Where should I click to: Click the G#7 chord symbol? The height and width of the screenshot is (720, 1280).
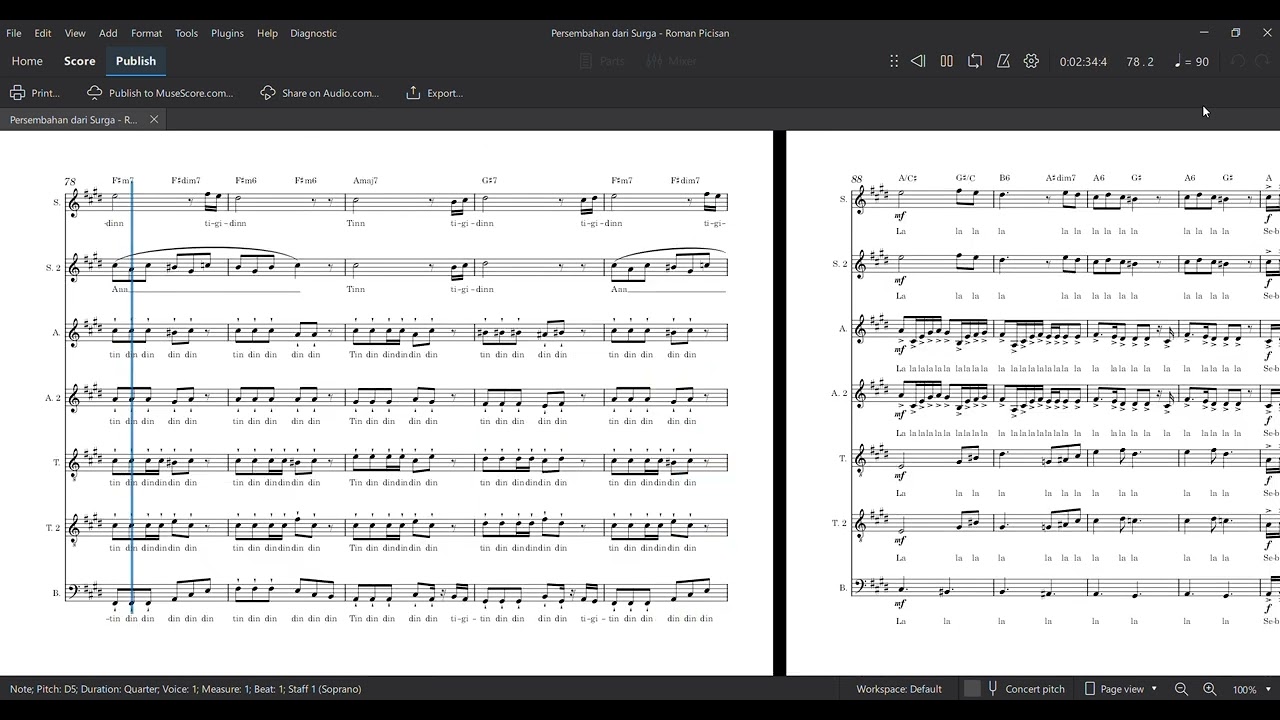[x=489, y=181]
